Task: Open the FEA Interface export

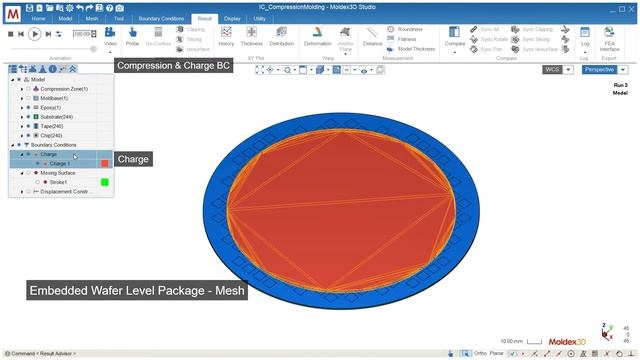Action: click(x=609, y=39)
